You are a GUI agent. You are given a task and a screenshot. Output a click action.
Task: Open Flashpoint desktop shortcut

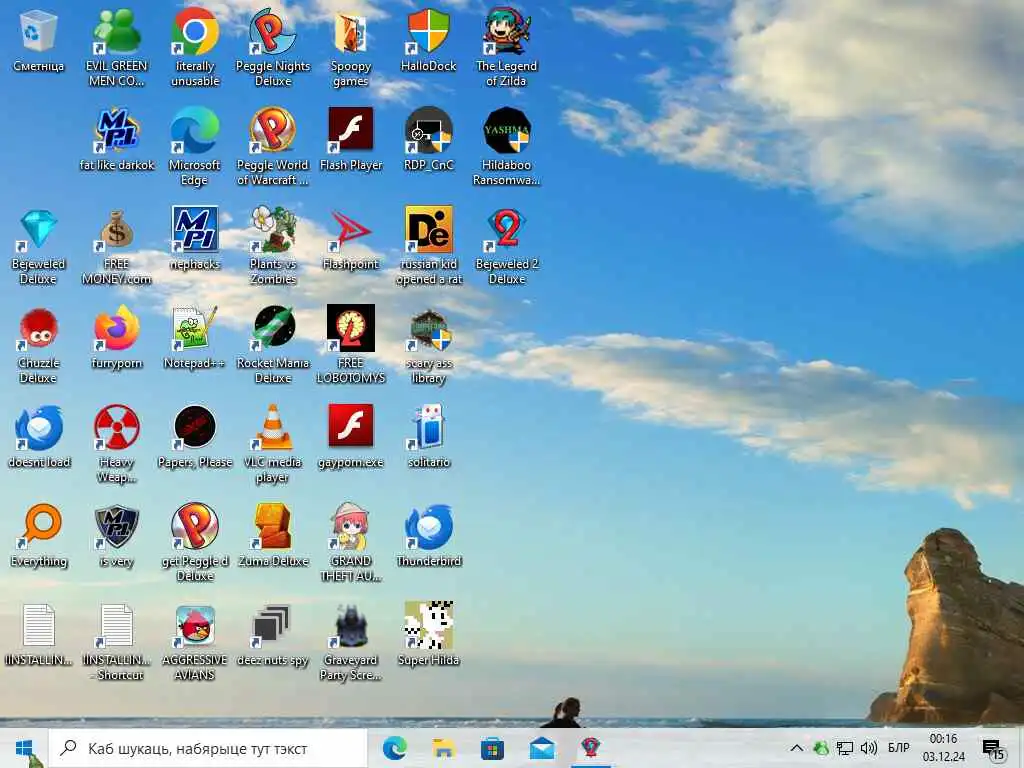point(351,239)
